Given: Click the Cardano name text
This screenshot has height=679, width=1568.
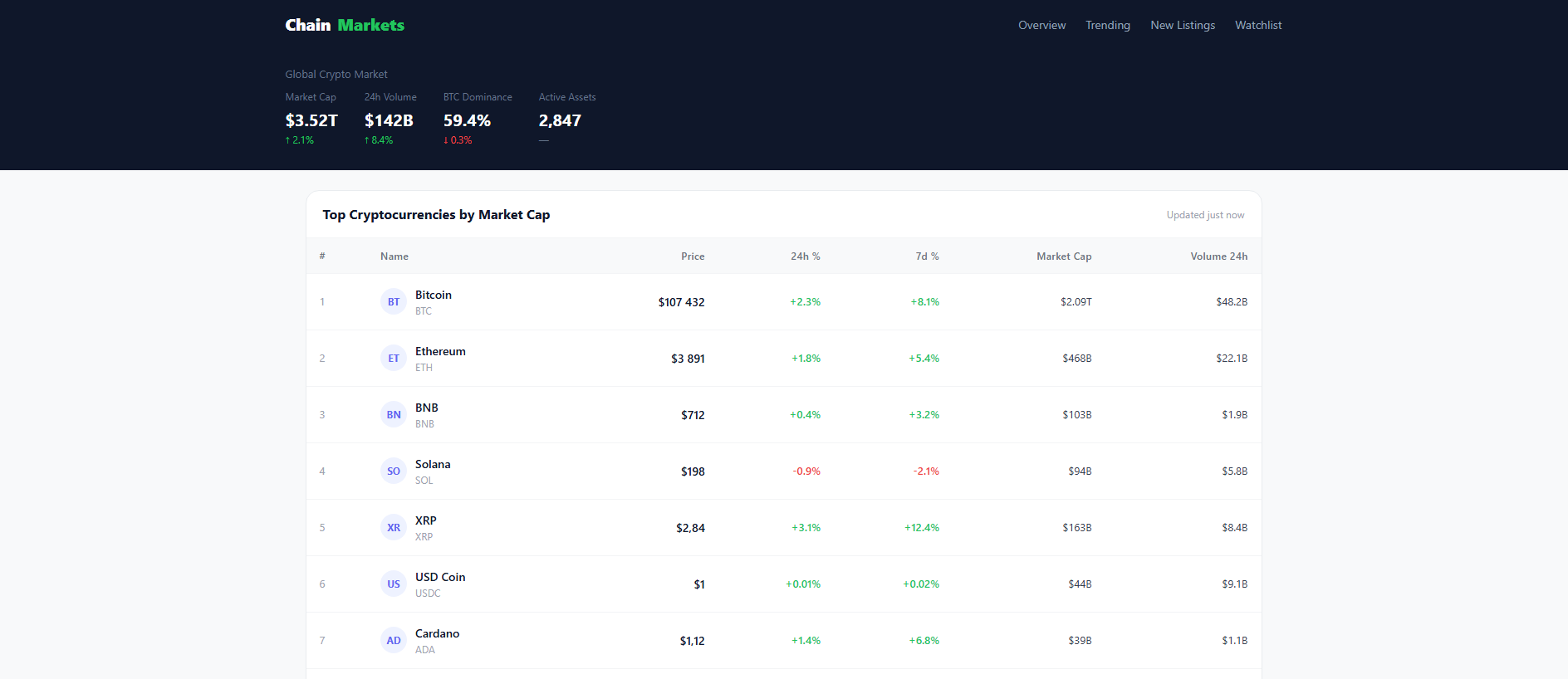Looking at the screenshot, I should (x=437, y=633).
